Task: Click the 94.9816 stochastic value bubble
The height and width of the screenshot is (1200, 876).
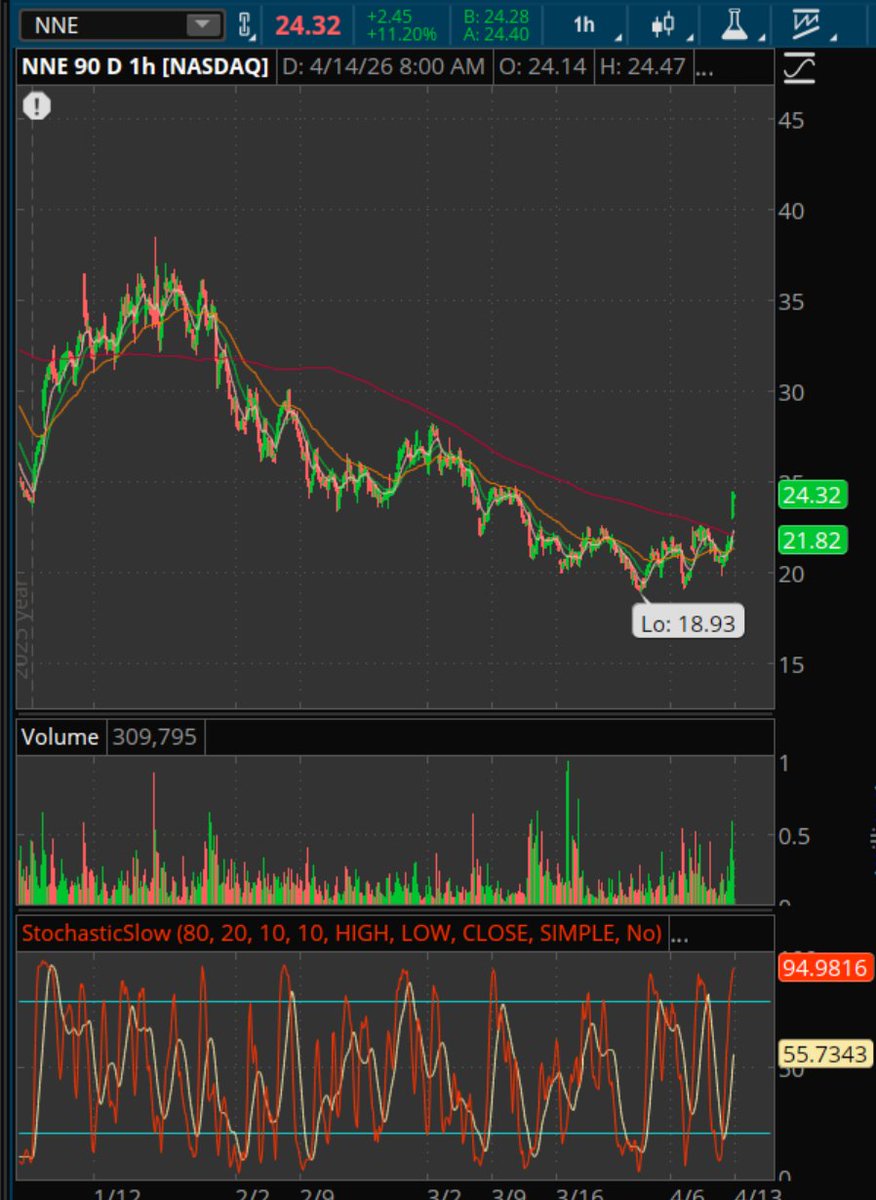Action: click(x=826, y=967)
